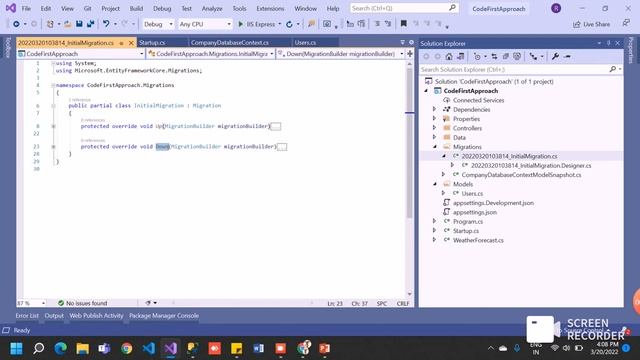Open the File menu
This screenshot has height=360, width=640.
(26, 9)
